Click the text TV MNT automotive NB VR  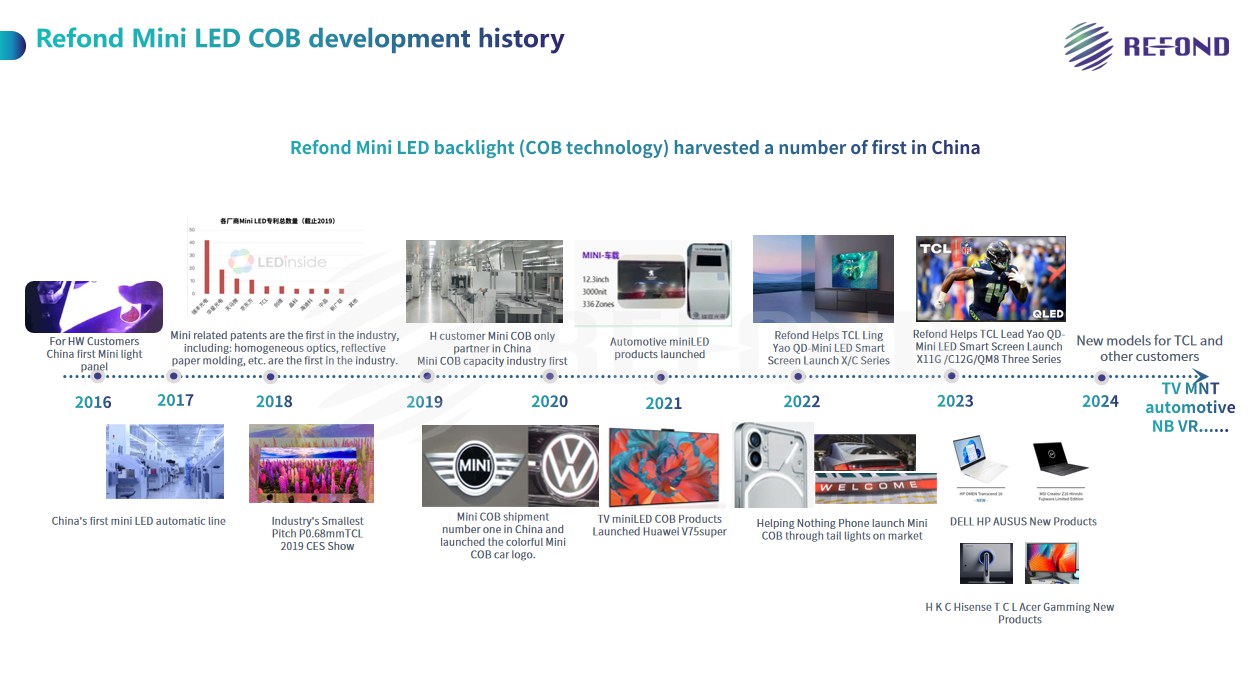pyautogui.click(x=1190, y=407)
